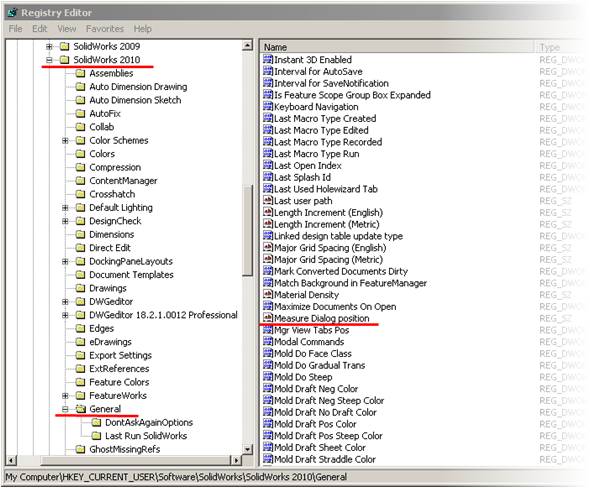Viewport: 590px width, 488px height.
Task: Click the Crosshatch folder icon
Action: click(x=80, y=194)
